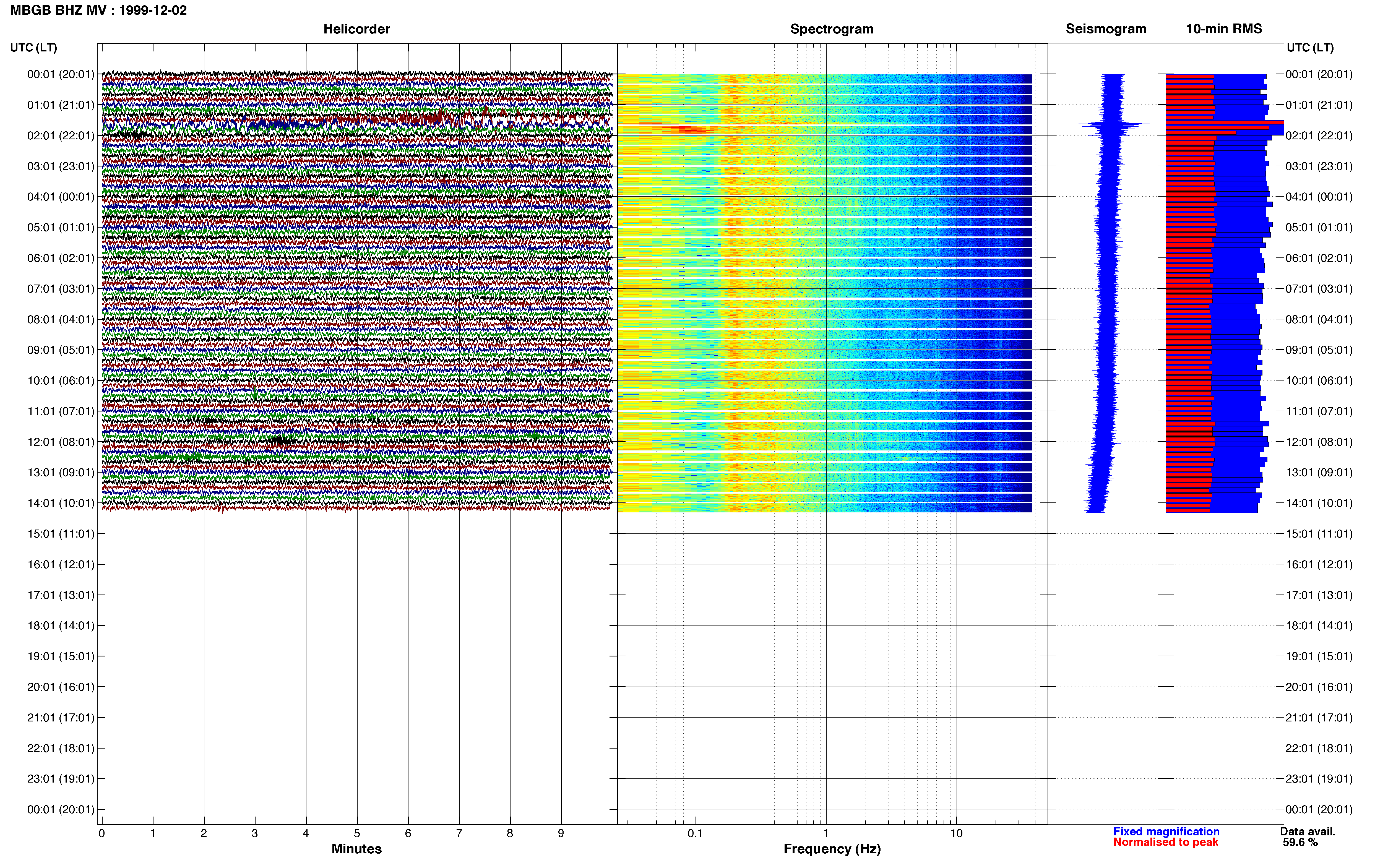Click the 'Data avail.' label
The image size is (1388, 868).
click(x=1308, y=831)
